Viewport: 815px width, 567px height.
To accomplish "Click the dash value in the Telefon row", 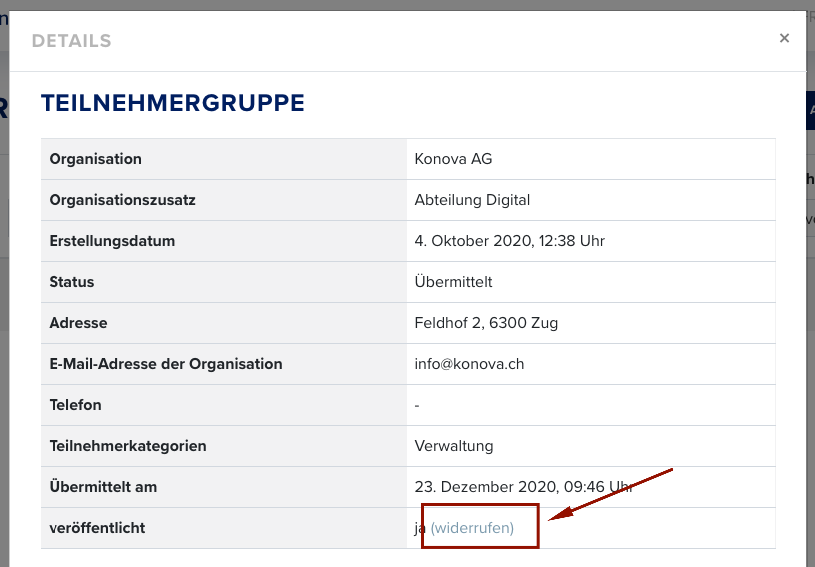I will pos(417,405).
